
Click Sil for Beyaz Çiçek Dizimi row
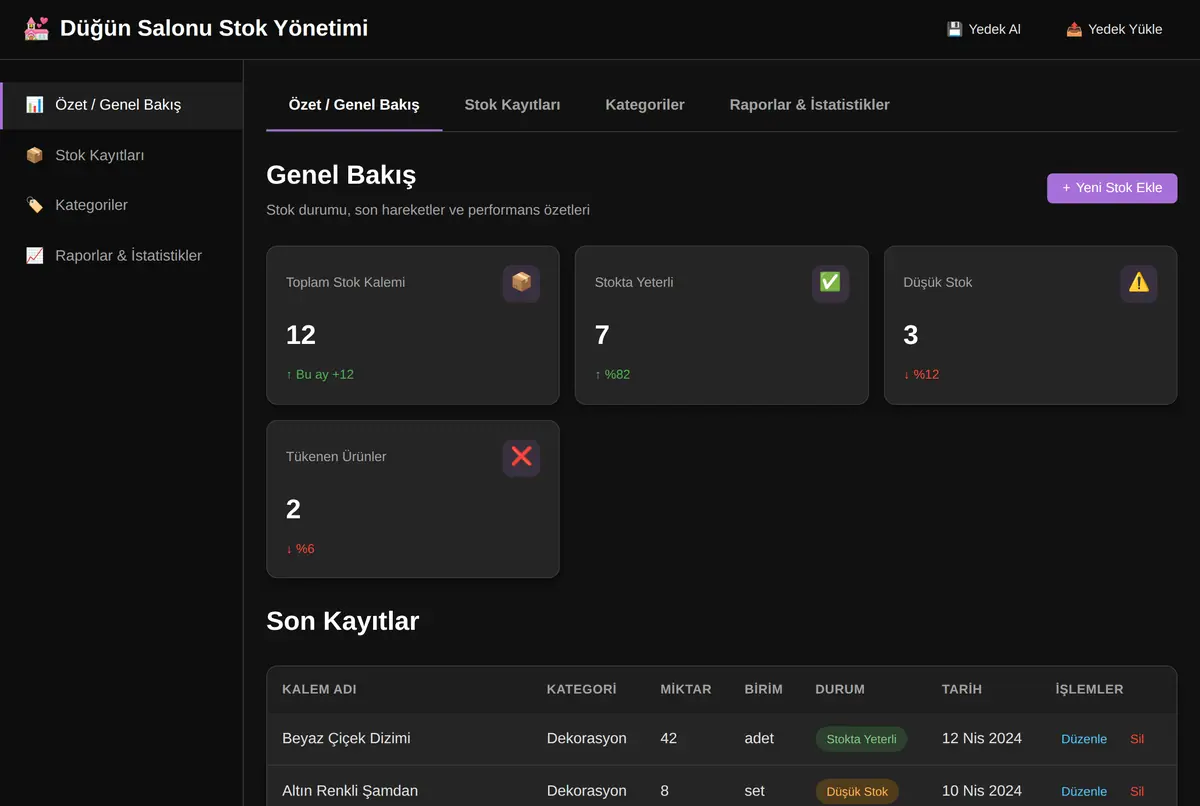tap(1137, 739)
